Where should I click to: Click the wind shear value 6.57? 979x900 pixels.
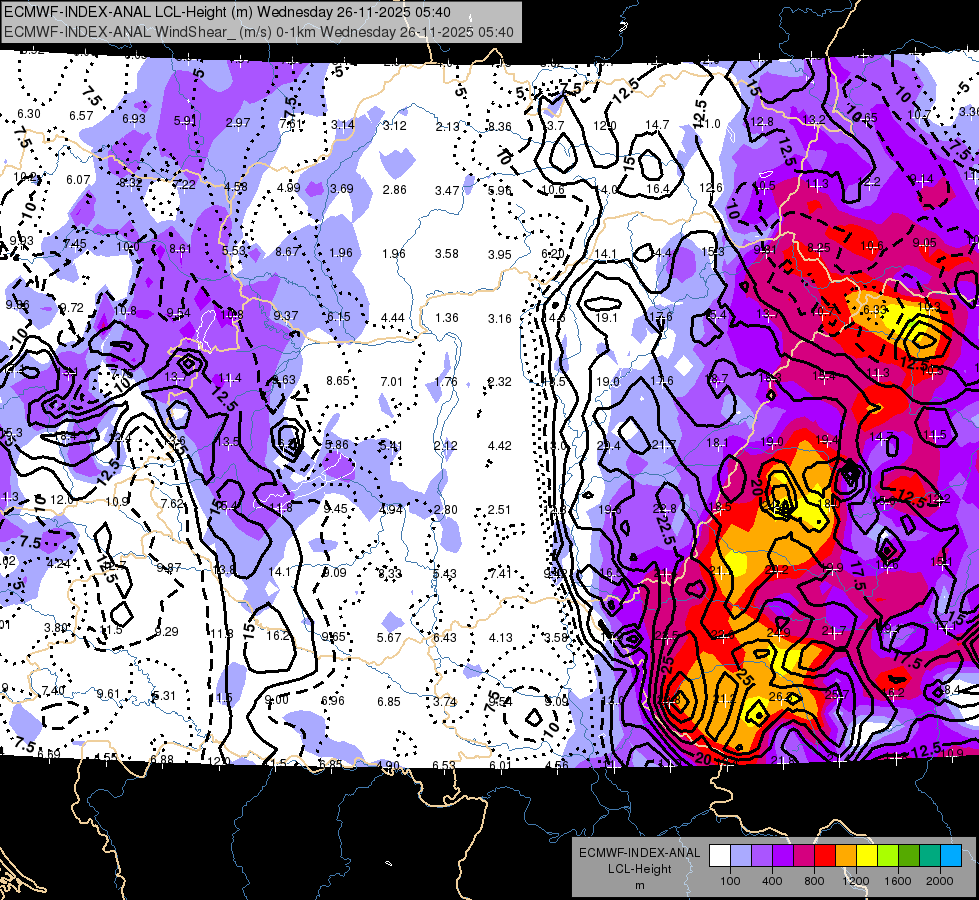point(81,116)
